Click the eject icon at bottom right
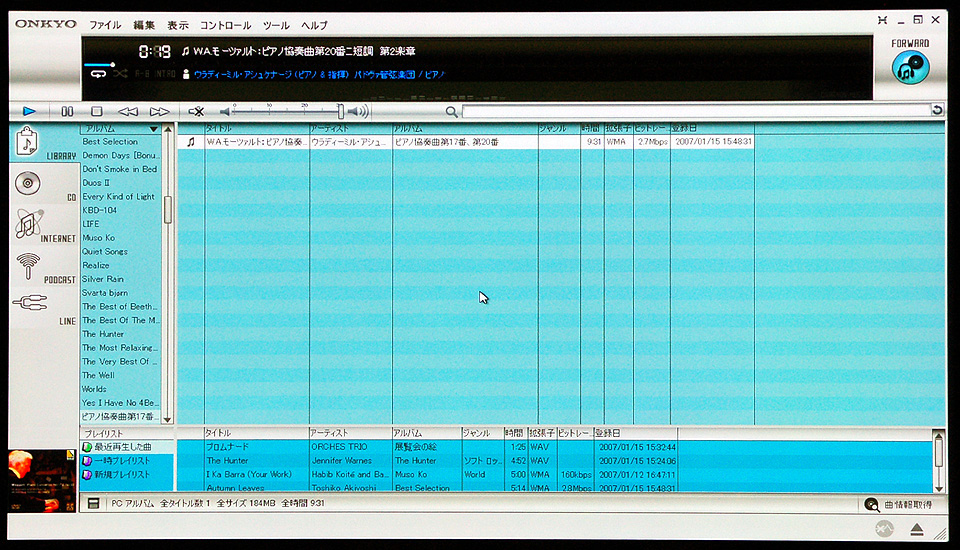The width and height of the screenshot is (960, 550). 917,529
